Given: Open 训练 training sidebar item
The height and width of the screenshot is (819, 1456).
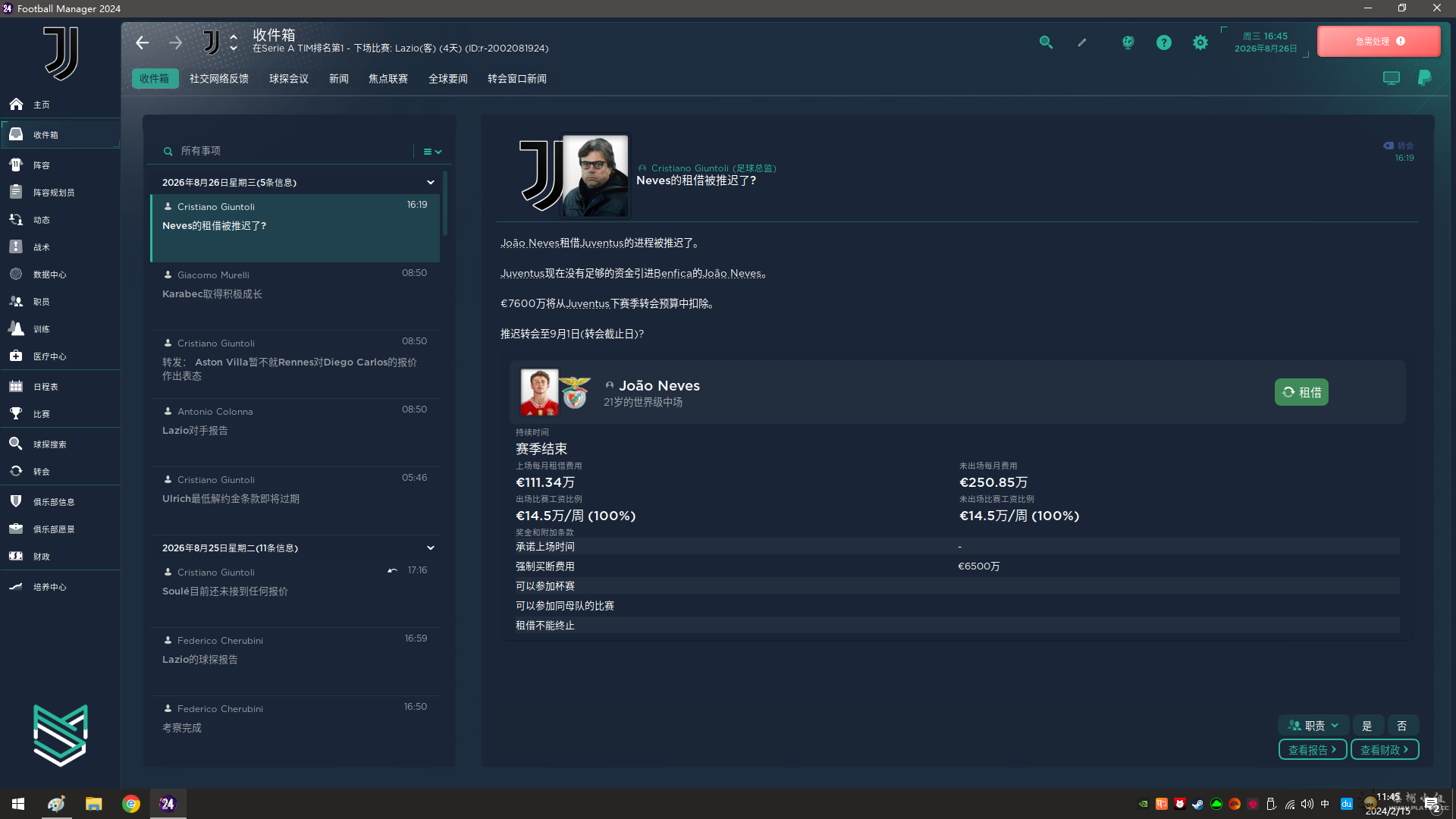Looking at the screenshot, I should click(x=41, y=329).
